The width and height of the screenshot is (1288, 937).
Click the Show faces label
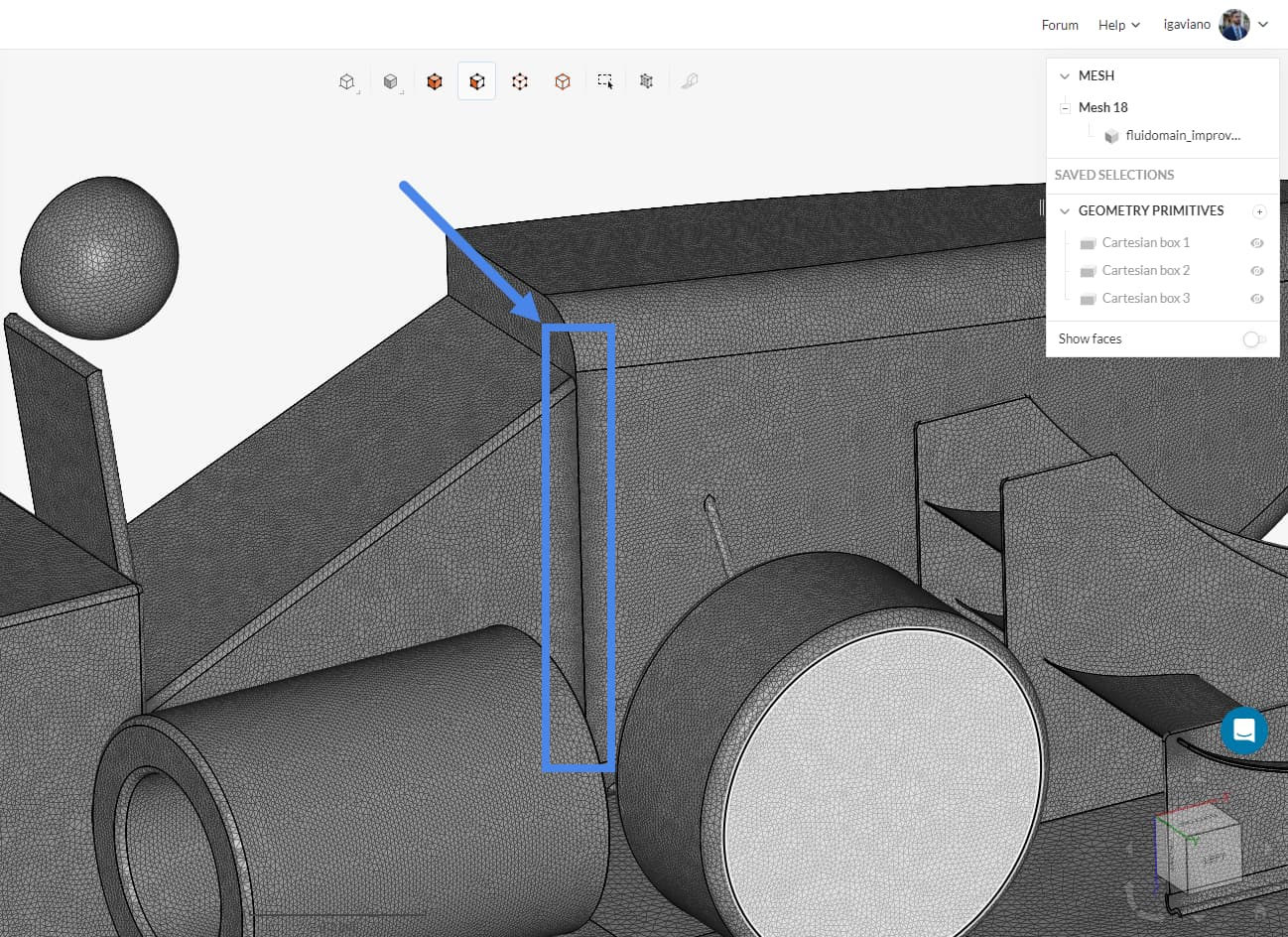tap(1090, 338)
